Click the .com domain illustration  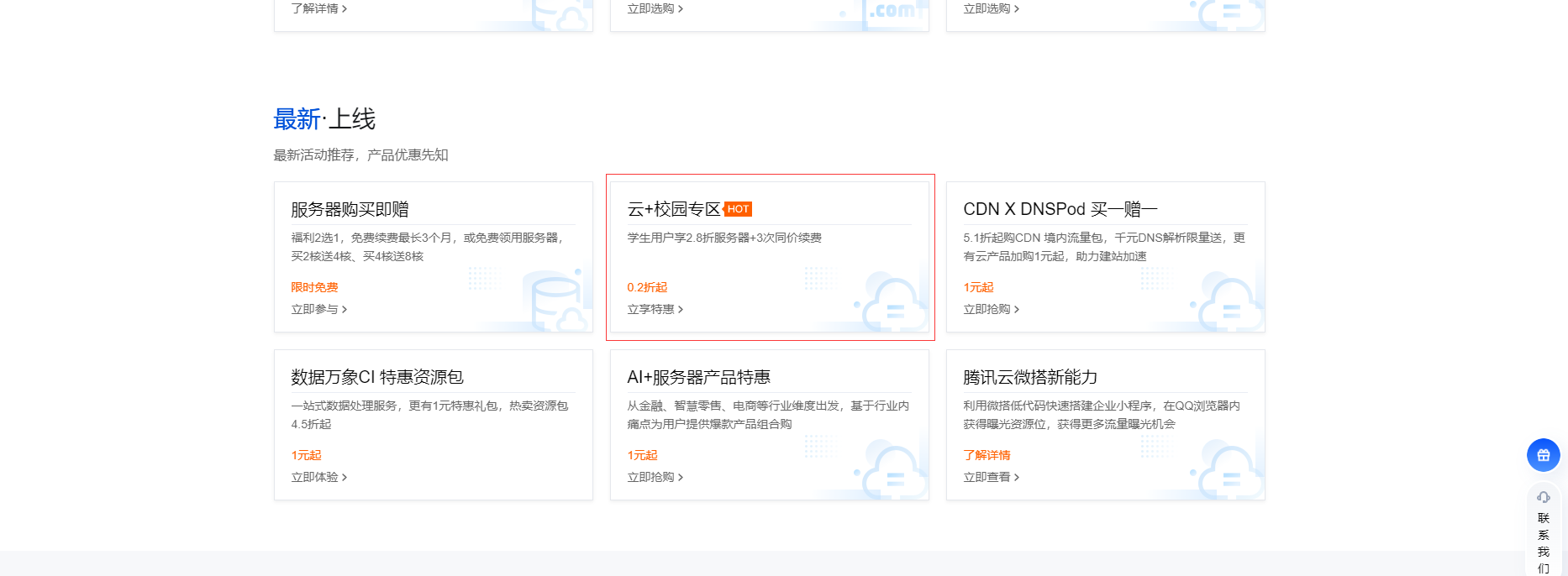click(x=892, y=14)
